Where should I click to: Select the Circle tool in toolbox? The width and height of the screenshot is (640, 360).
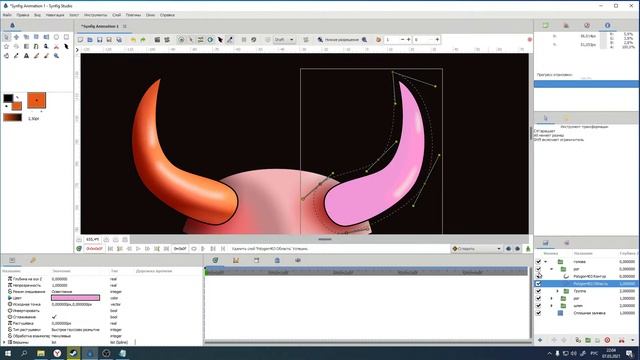point(56,37)
